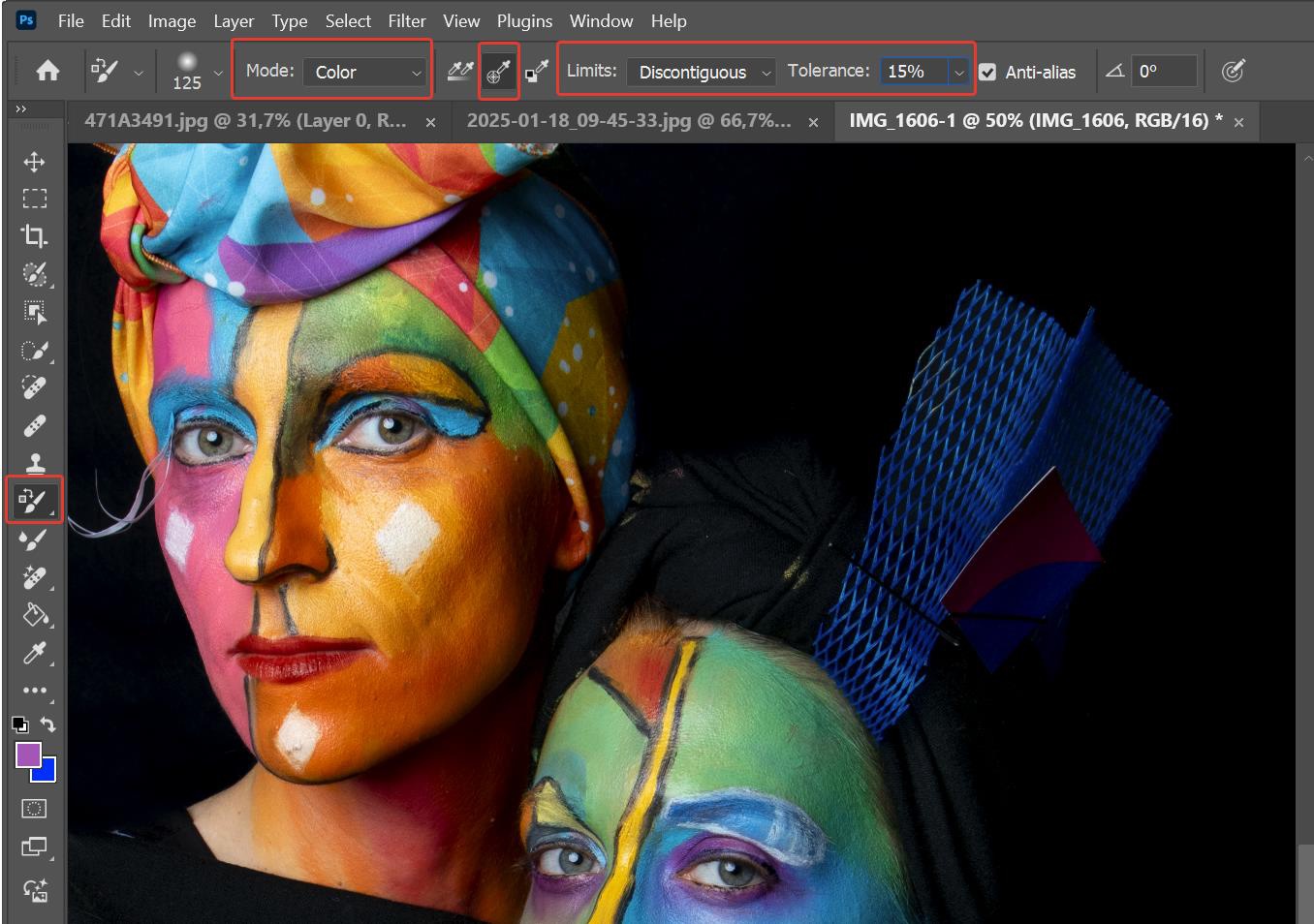Select the Color Replacement tool
The width and height of the screenshot is (1314, 924).
[33, 501]
